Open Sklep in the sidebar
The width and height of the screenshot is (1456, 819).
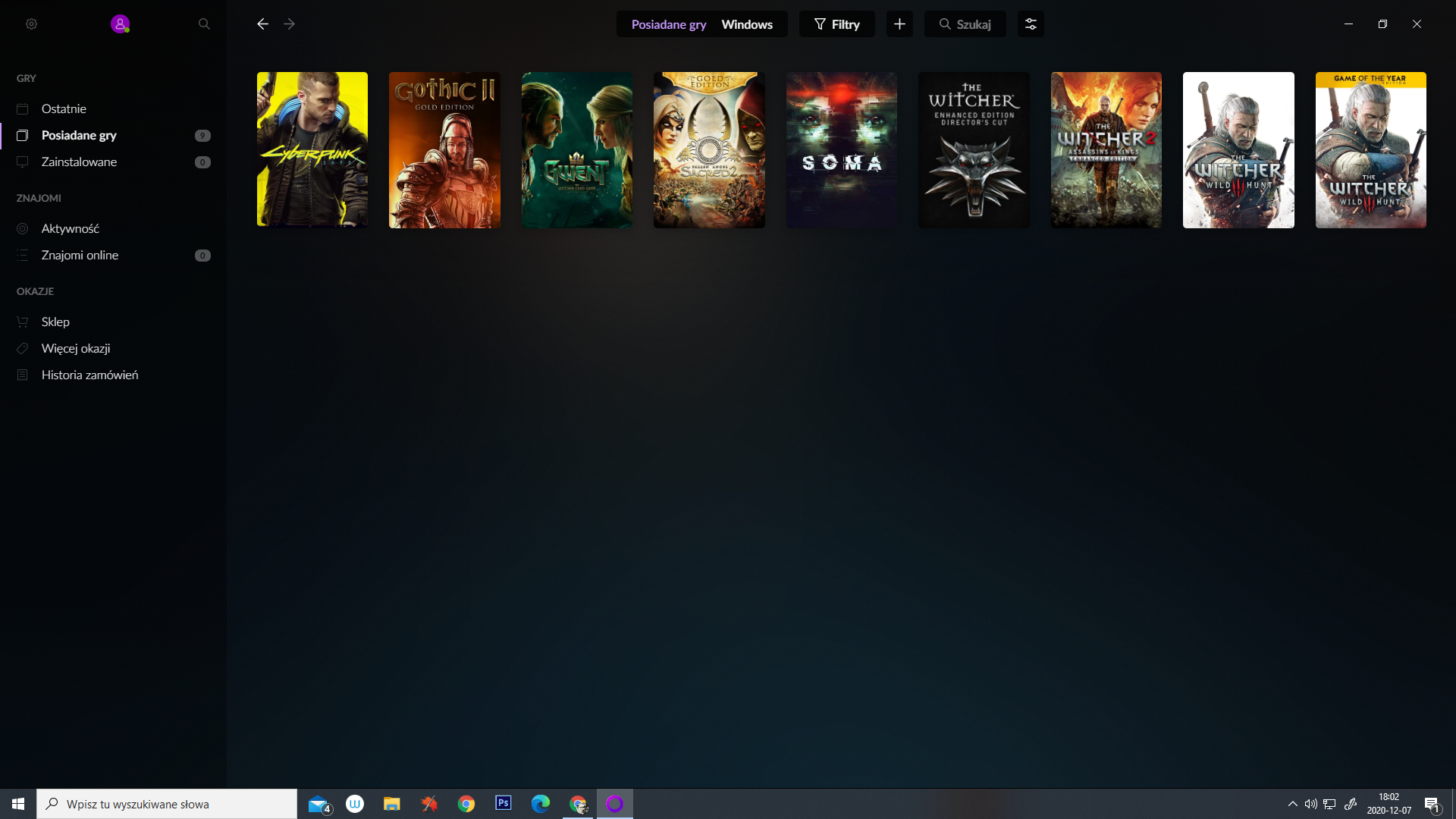pyautogui.click(x=114, y=322)
